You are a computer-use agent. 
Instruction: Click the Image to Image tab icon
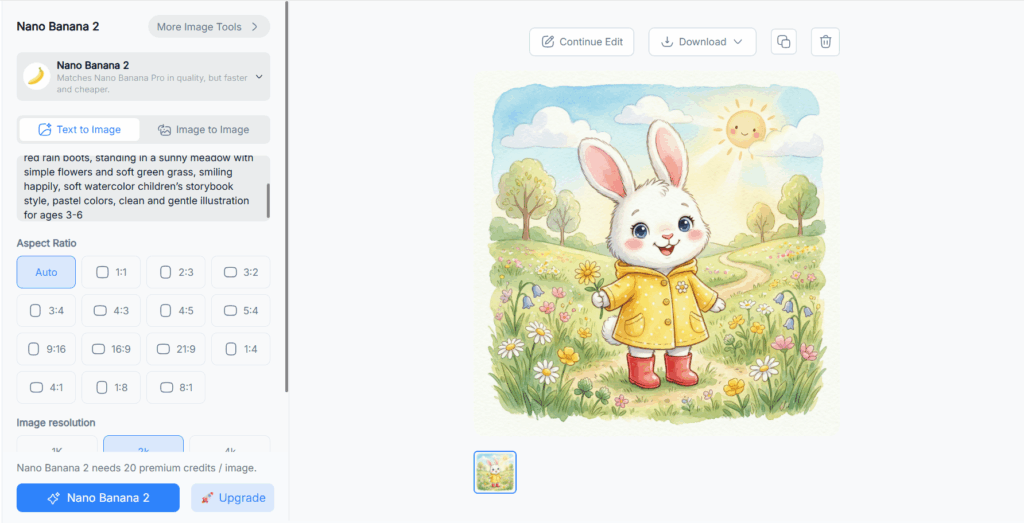point(164,130)
